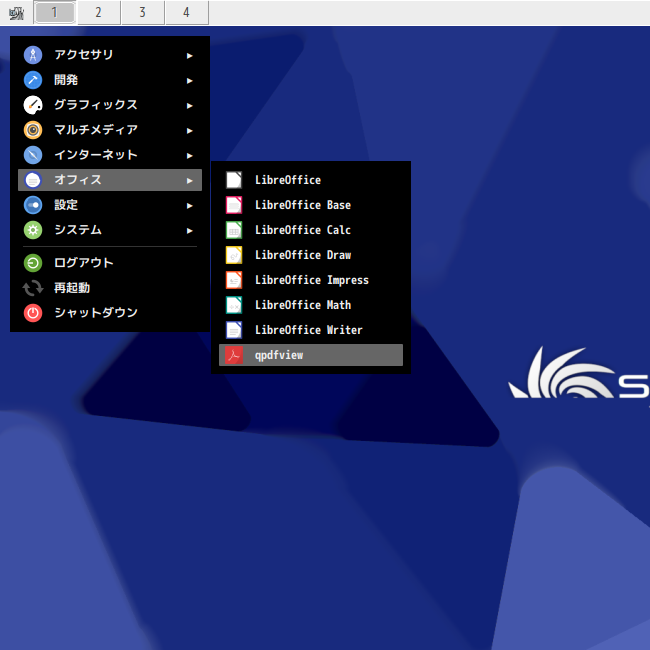Launch LibreOffice Math
The width and height of the screenshot is (650, 650).
311,305
